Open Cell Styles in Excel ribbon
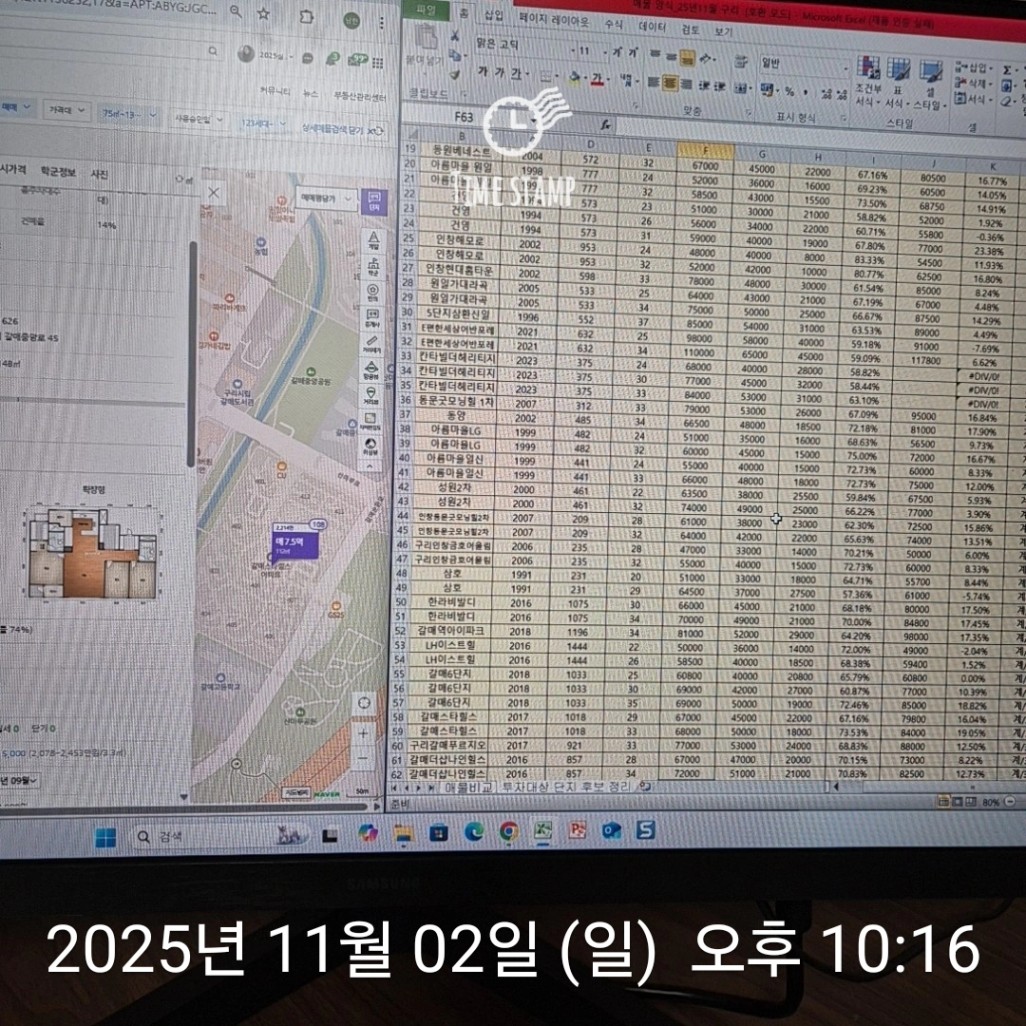The image size is (1026, 1026). (x=930, y=85)
